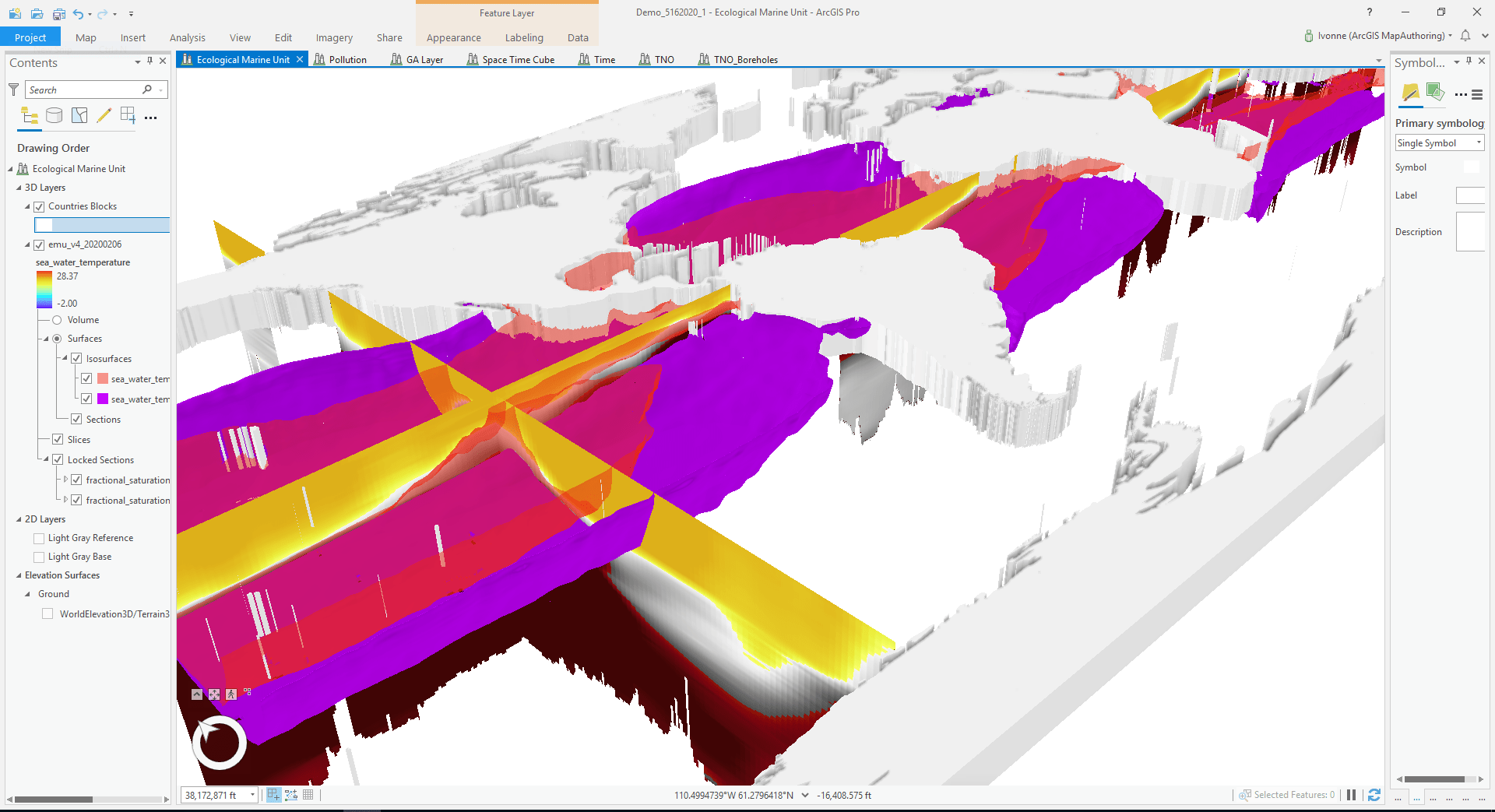Click List By Snapping grid icon
This screenshot has height=812, width=1495.
pyautogui.click(x=128, y=116)
